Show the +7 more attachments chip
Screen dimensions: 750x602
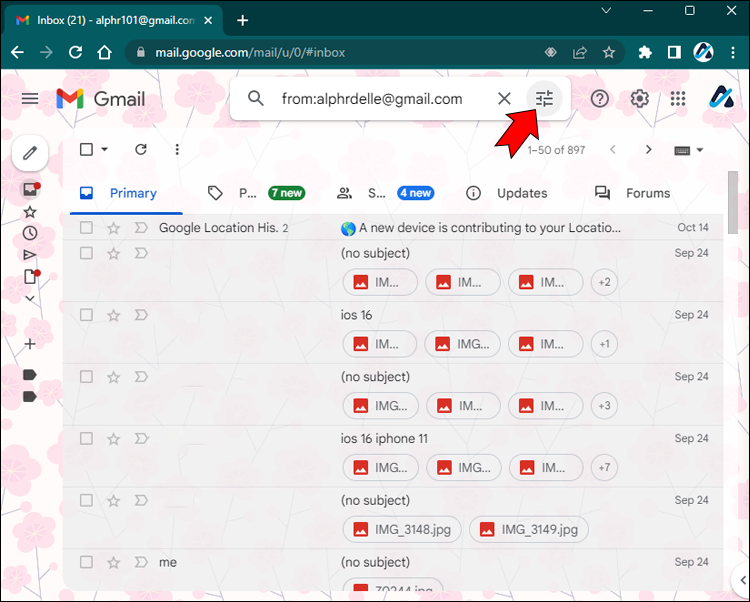pos(604,467)
